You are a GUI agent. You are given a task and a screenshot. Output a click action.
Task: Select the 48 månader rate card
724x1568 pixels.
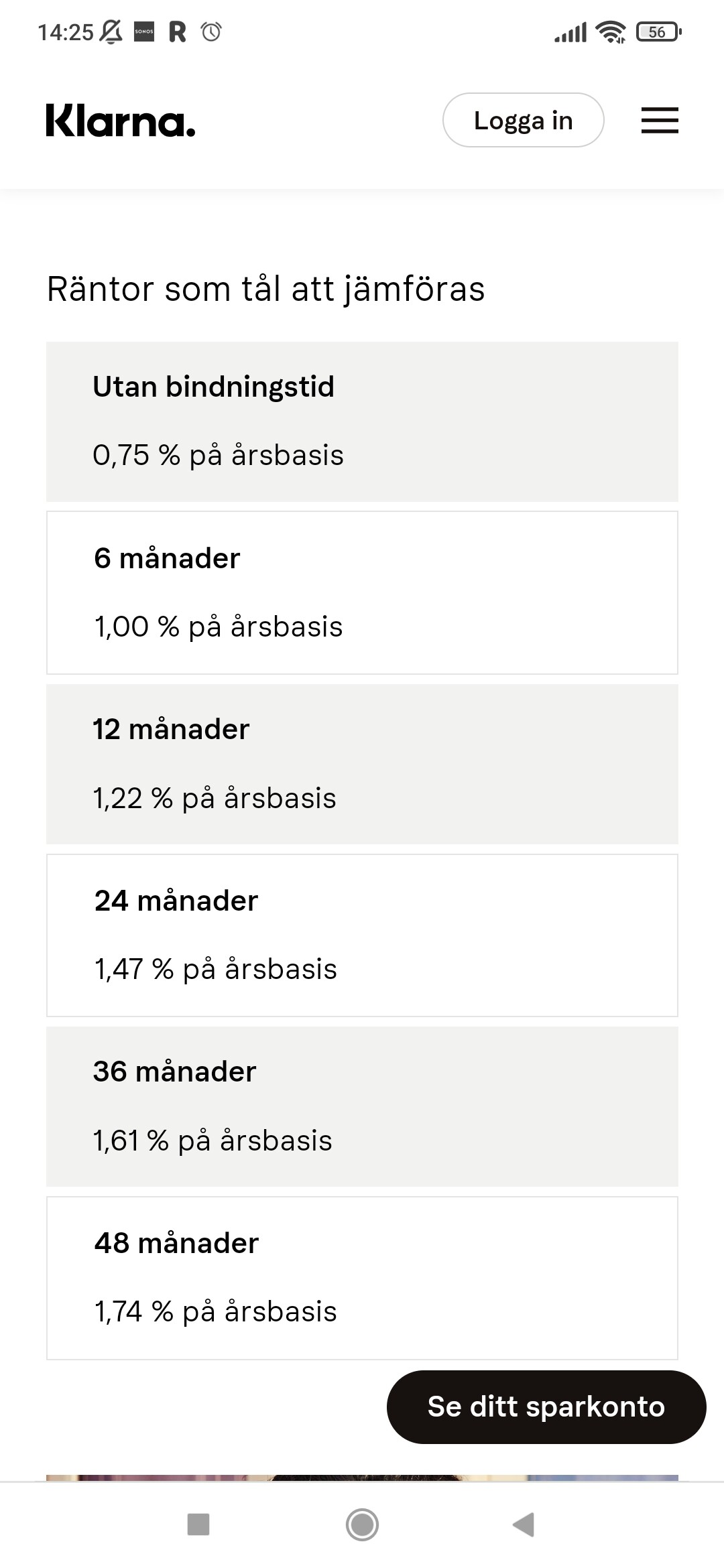(362, 1278)
